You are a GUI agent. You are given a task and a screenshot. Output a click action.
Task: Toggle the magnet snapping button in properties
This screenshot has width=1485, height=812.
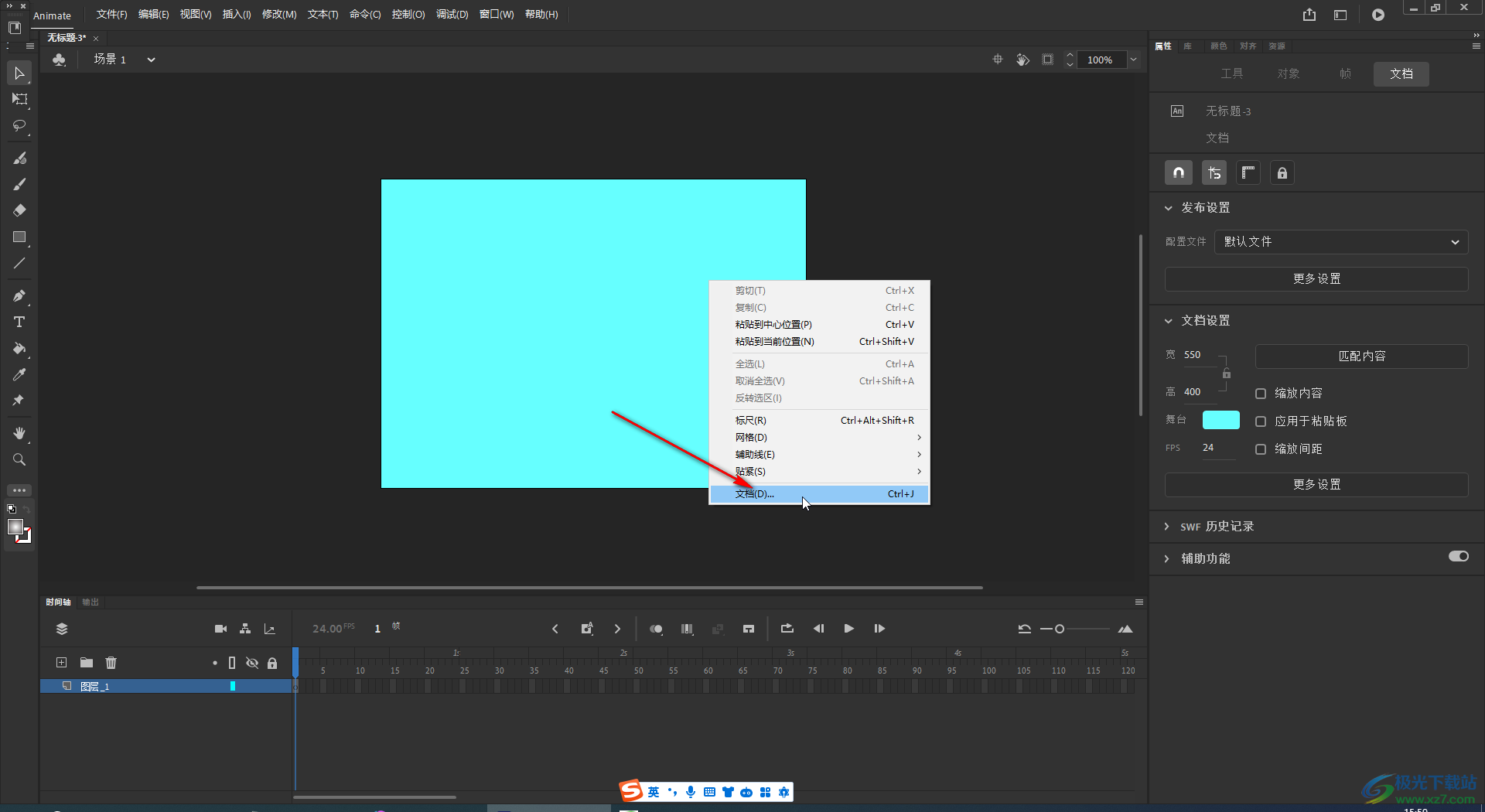pyautogui.click(x=1179, y=173)
